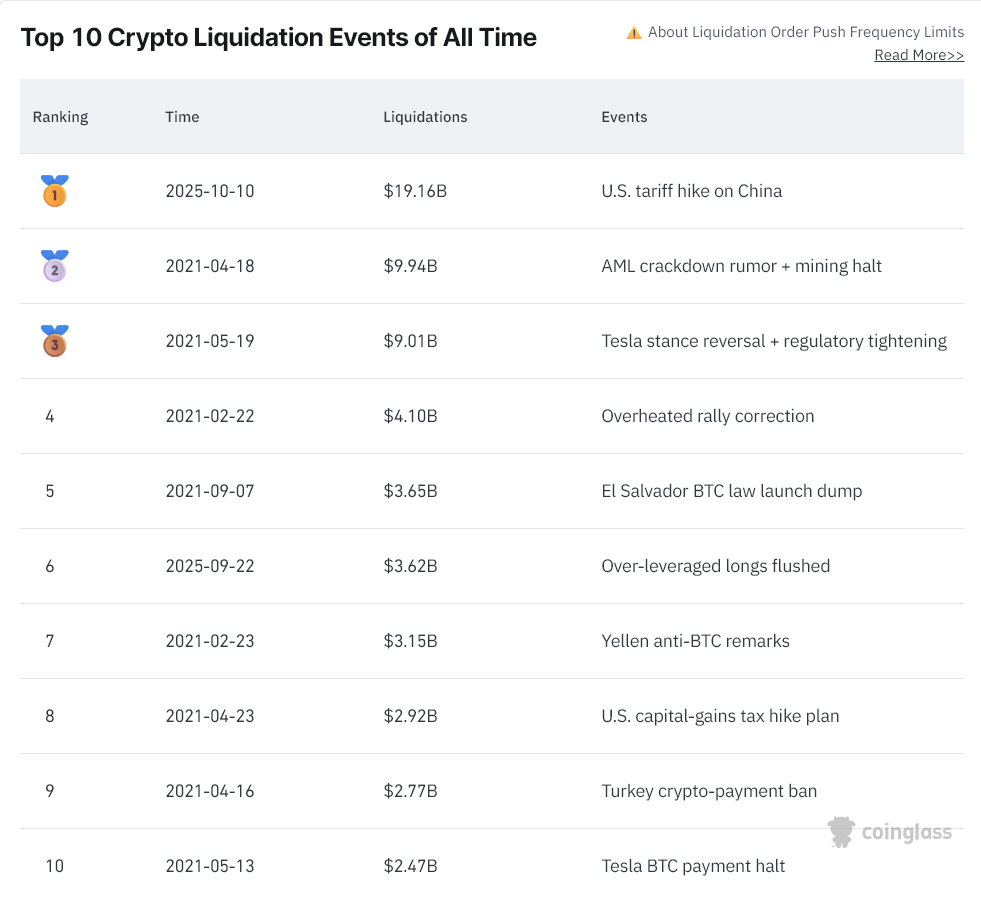Click the Events column header
Screen dimensions: 981x902
point(624,117)
